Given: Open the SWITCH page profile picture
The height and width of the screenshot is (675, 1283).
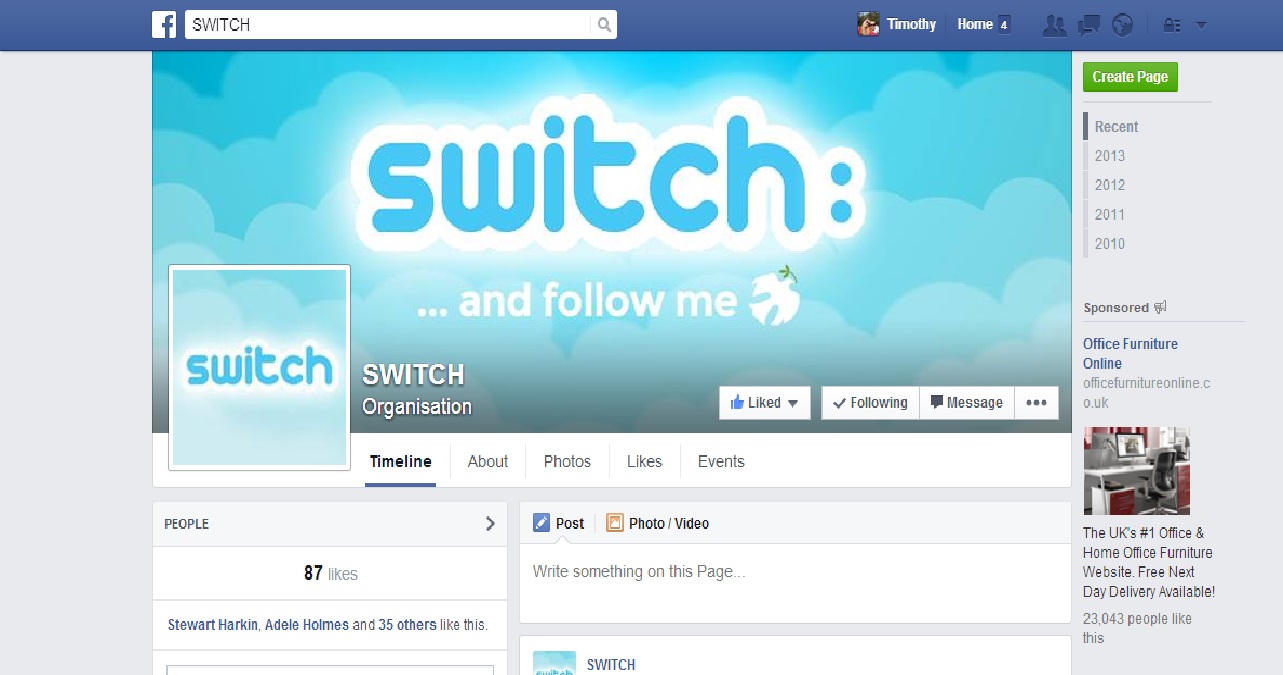Looking at the screenshot, I should 260,368.
